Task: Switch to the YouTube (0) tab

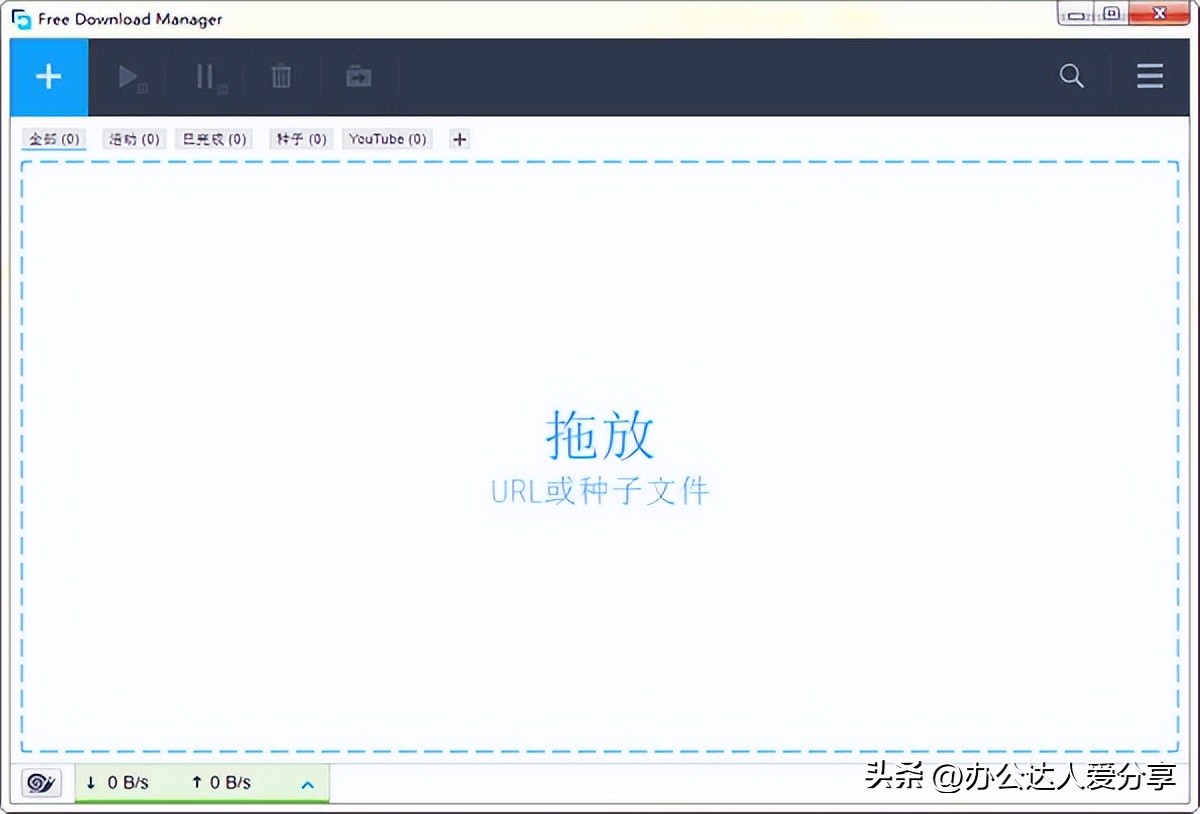Action: coord(386,139)
